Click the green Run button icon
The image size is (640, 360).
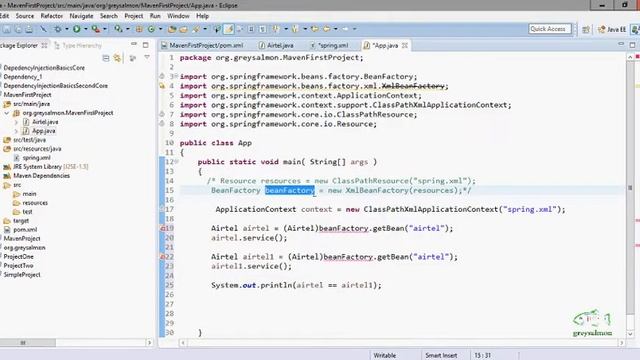(x=76, y=29)
